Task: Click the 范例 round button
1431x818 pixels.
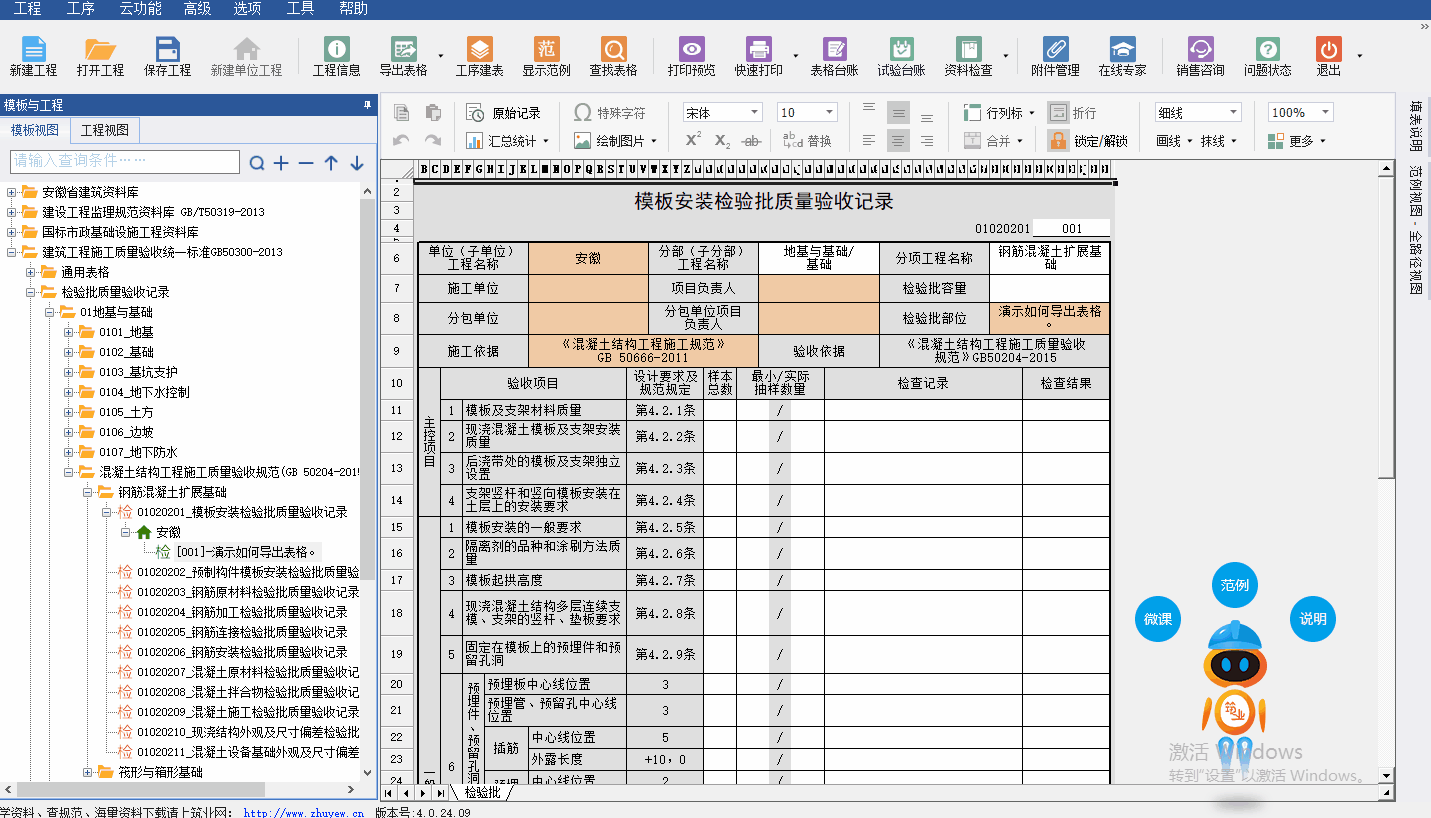Action: 1235,586
